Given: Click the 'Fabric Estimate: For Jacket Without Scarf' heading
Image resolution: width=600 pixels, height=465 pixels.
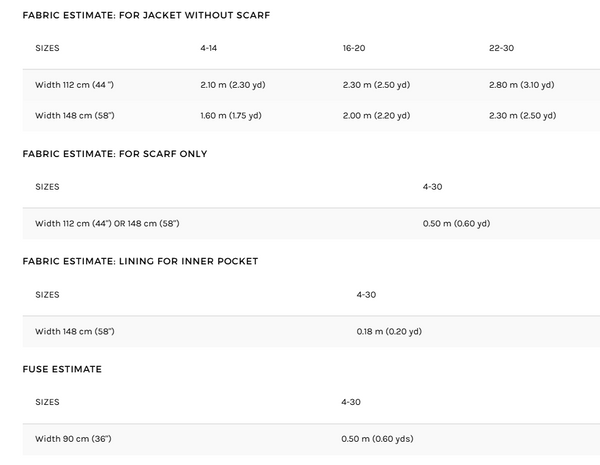Looking at the screenshot, I should (146, 15).
